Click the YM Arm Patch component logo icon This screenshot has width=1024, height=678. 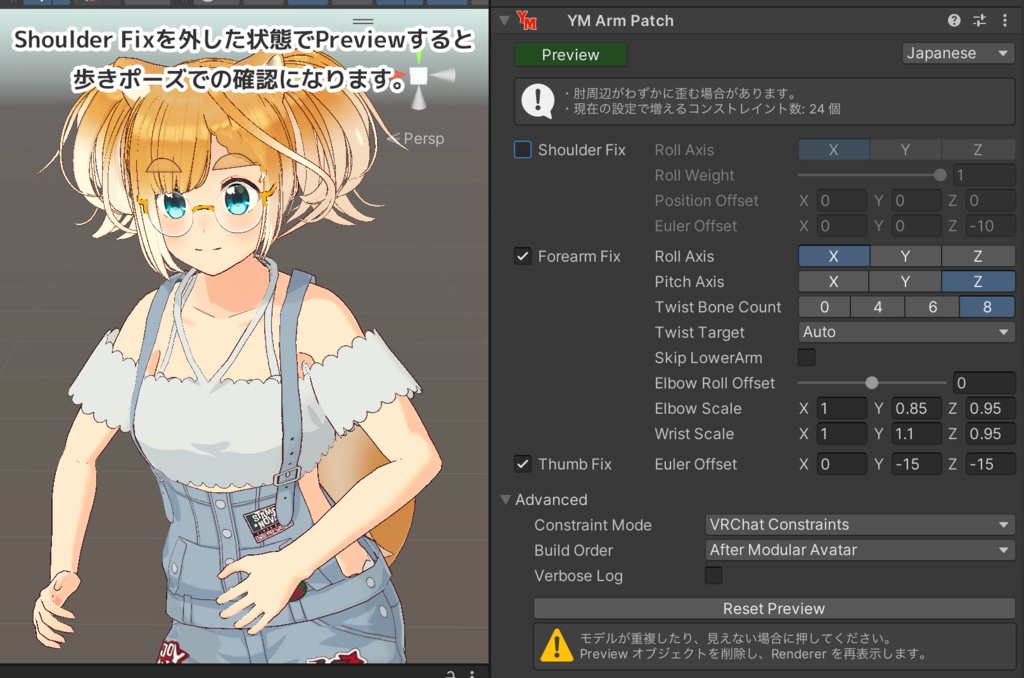526,20
